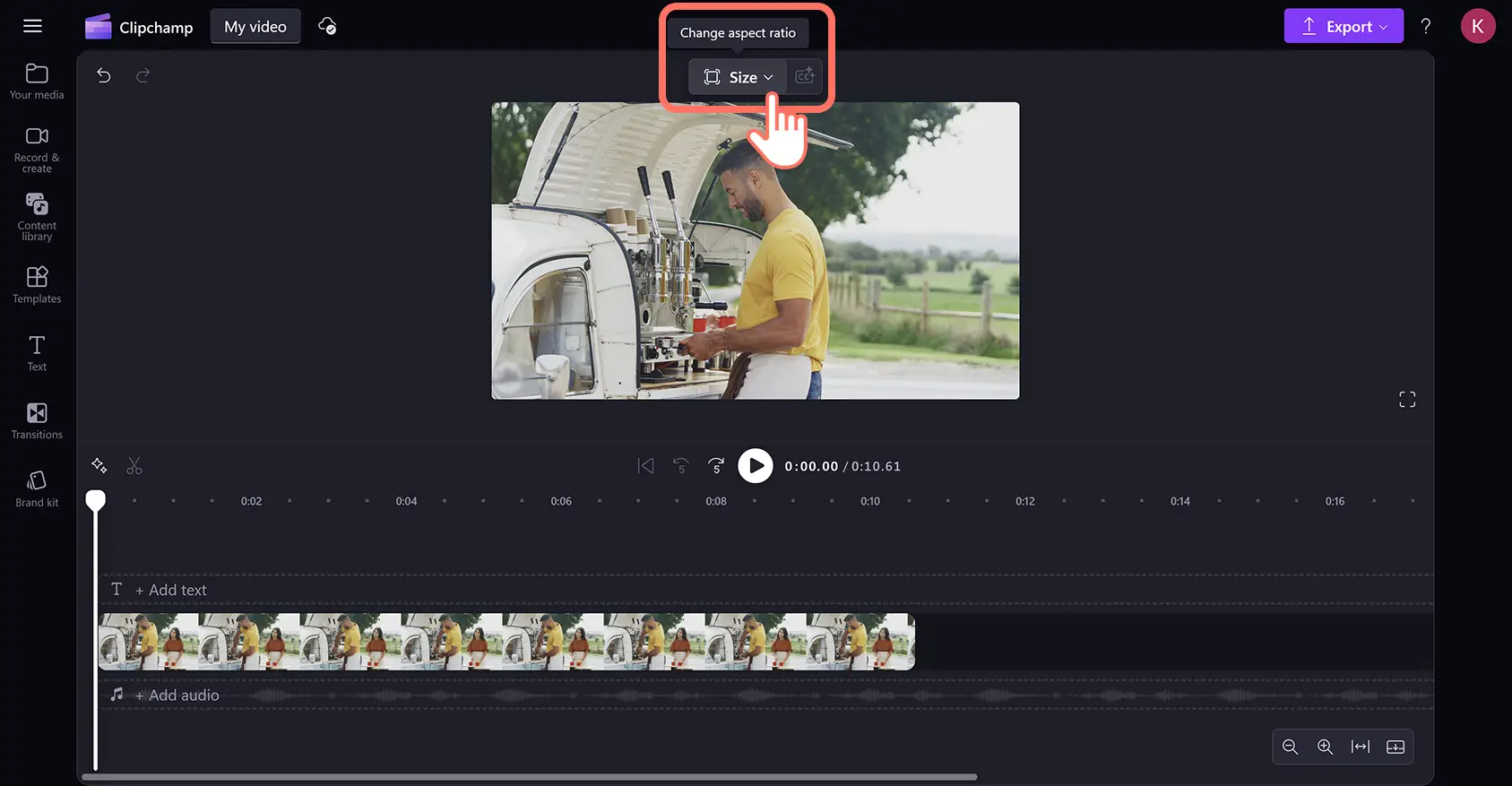Redo the last action
The image size is (1512, 786).
click(x=143, y=75)
